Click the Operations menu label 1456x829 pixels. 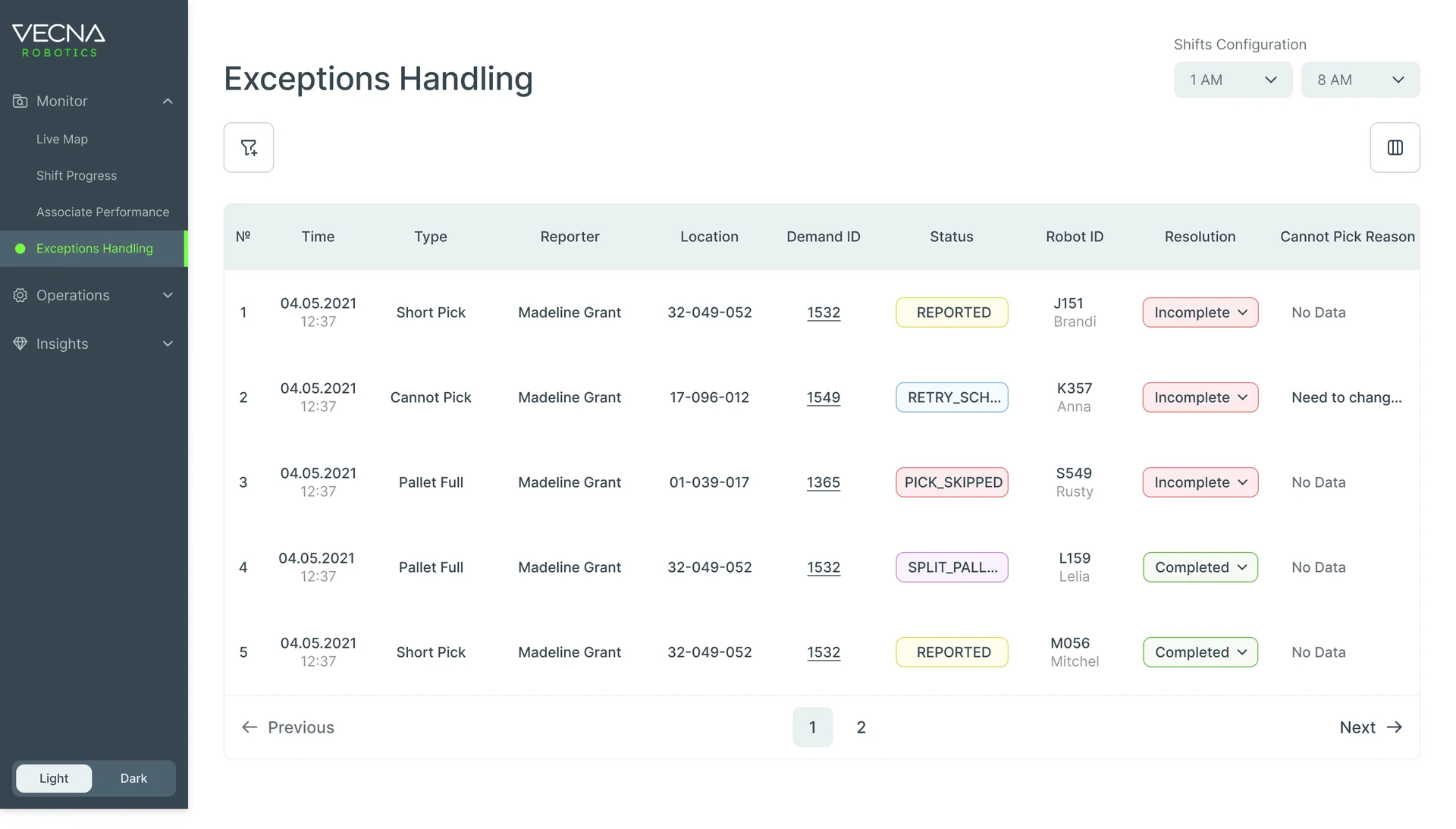(73, 295)
